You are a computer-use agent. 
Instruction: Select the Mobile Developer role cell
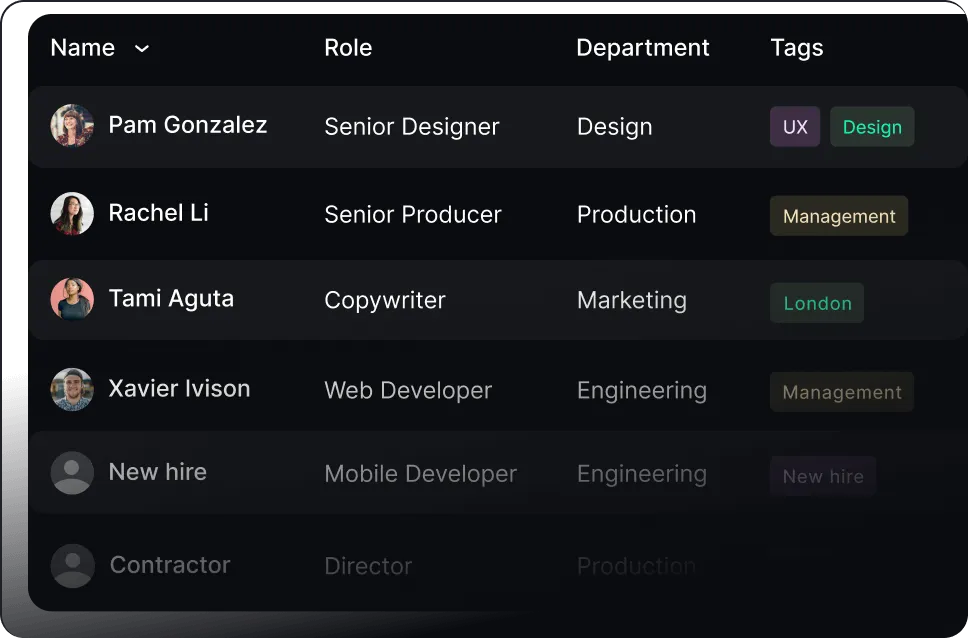click(421, 474)
